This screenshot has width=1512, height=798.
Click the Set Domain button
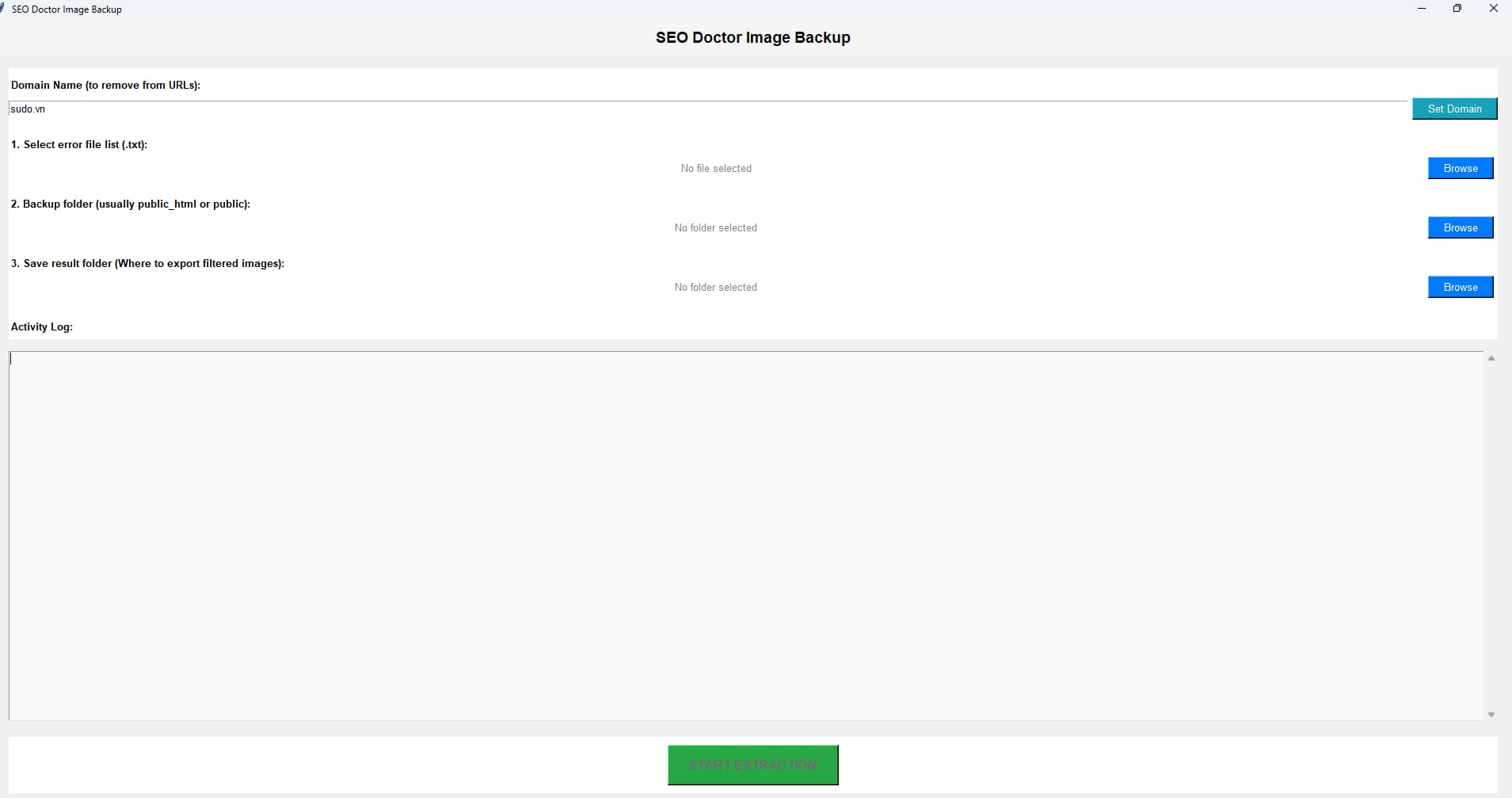click(x=1454, y=109)
